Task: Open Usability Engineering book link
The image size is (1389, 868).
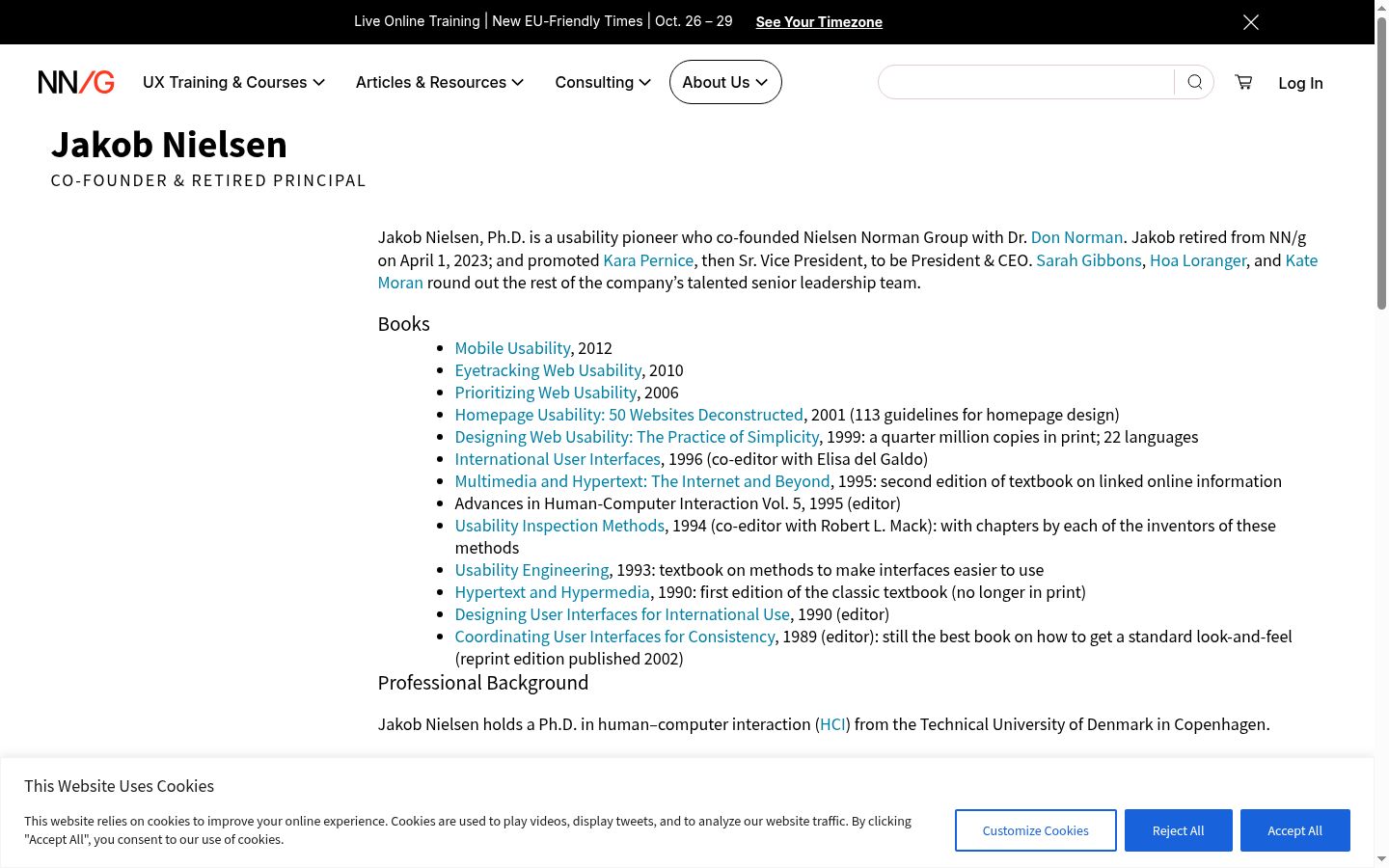Action: [531, 570]
